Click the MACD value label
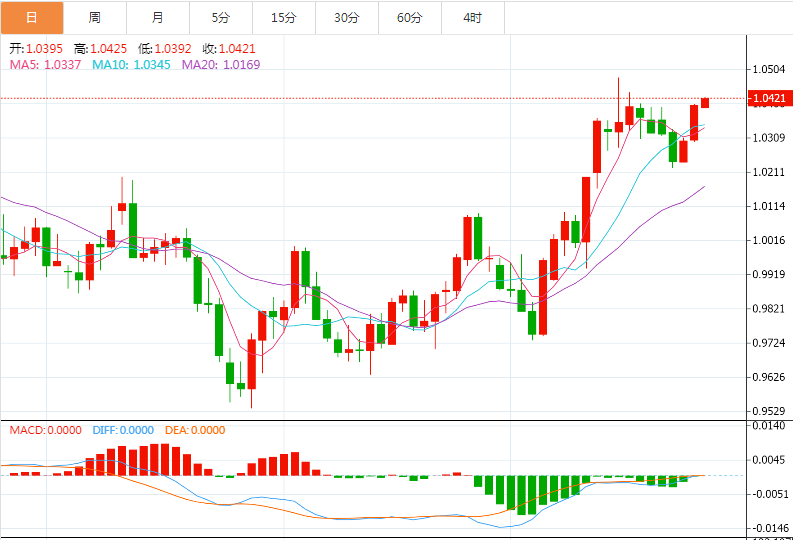793x540 pixels. click(x=46, y=430)
